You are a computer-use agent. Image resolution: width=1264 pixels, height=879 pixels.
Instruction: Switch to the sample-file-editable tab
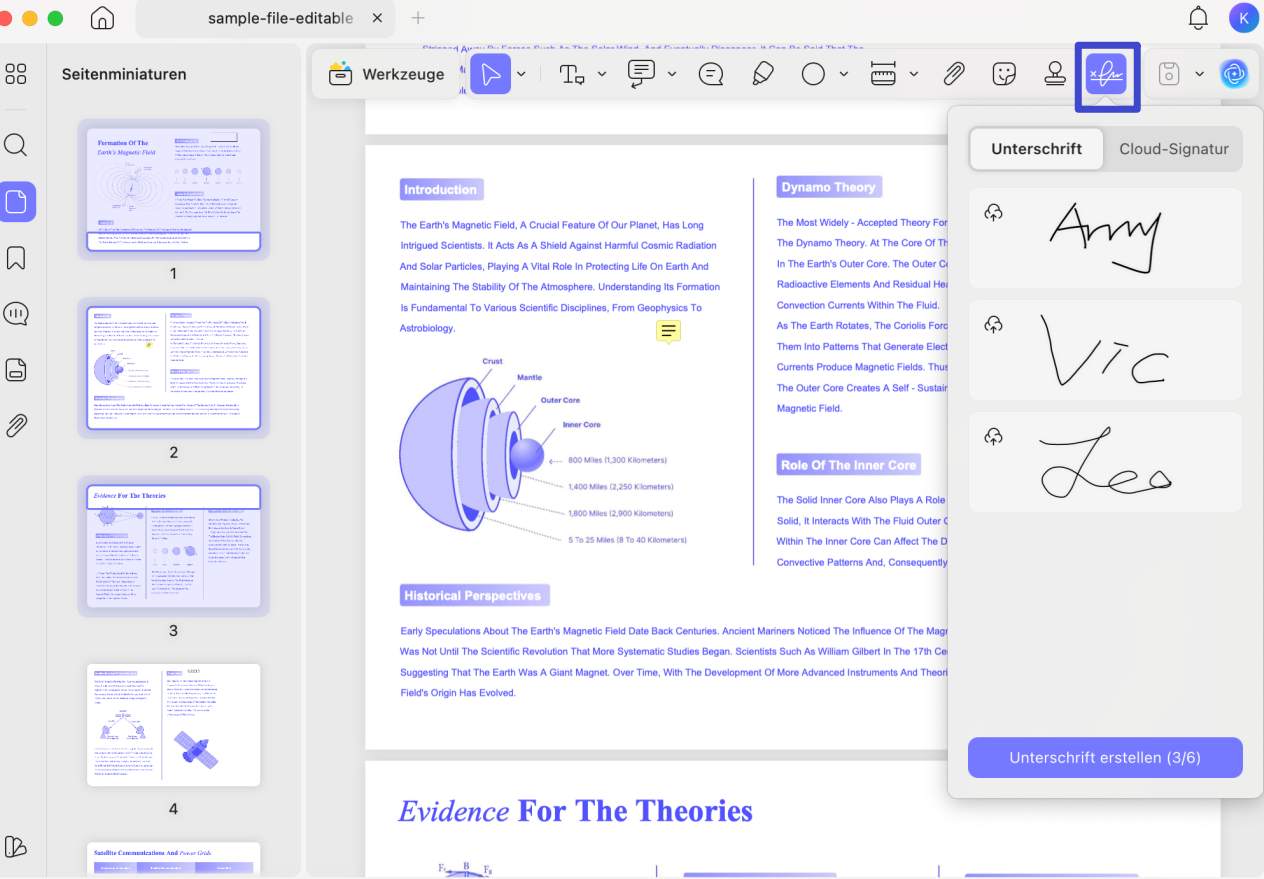tap(266, 18)
